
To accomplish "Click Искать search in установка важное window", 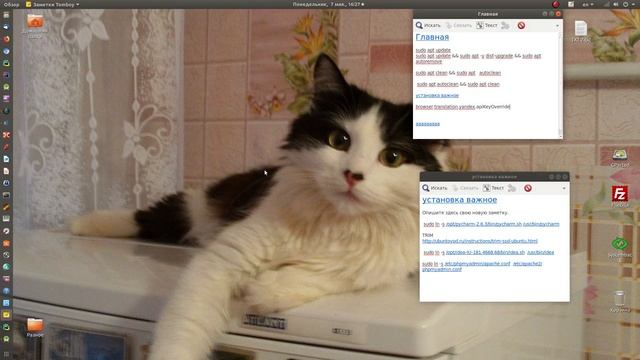I will point(435,188).
